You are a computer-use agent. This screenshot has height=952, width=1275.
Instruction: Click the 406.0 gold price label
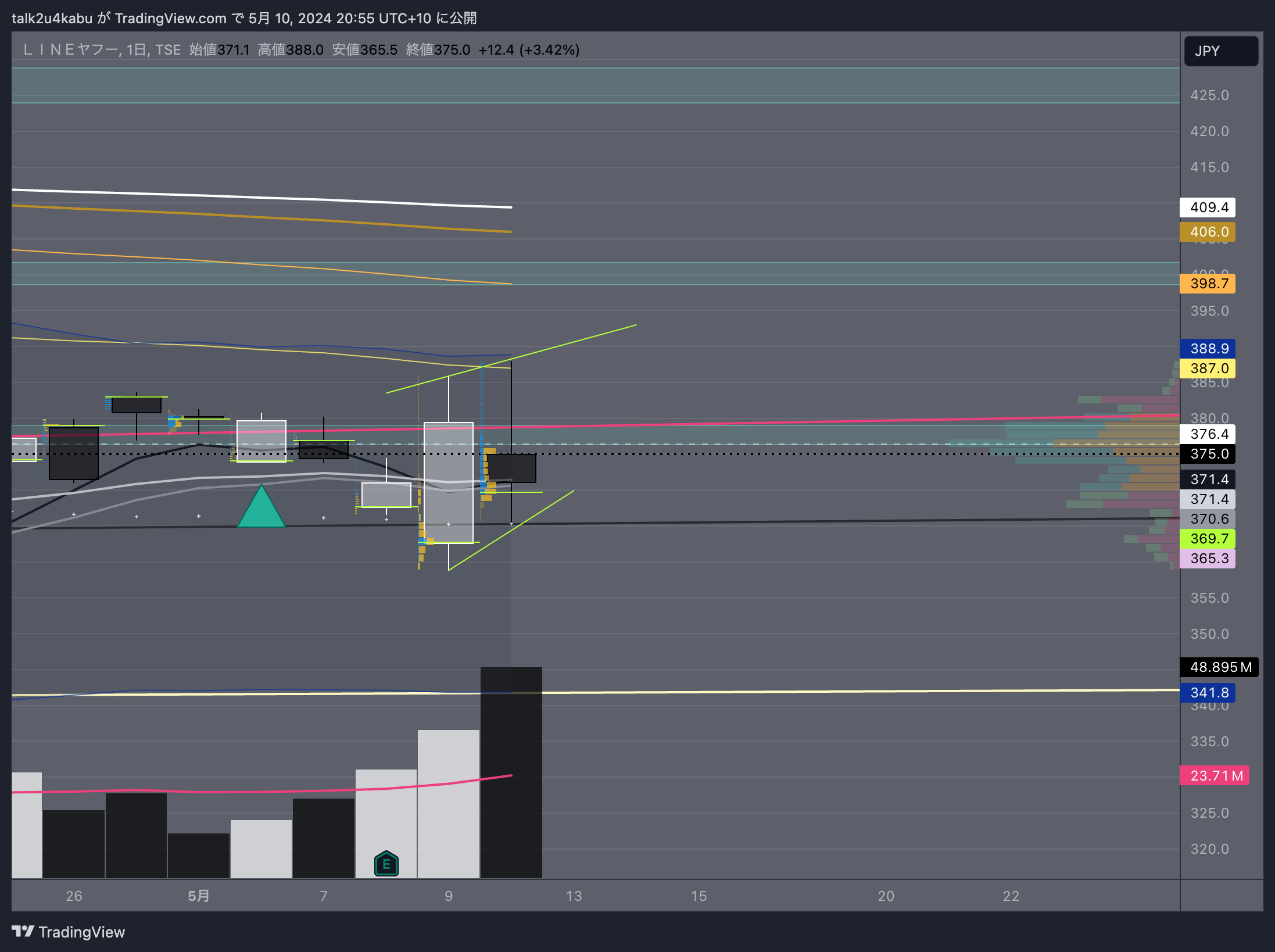1208,232
